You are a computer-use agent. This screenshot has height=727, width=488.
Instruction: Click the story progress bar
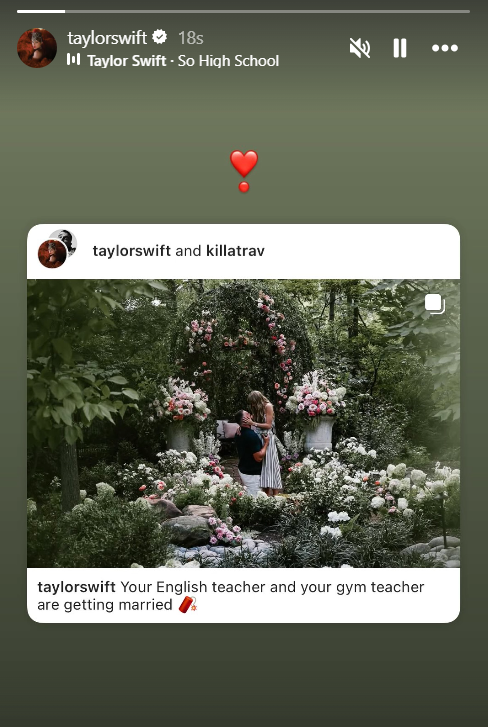pos(244,11)
